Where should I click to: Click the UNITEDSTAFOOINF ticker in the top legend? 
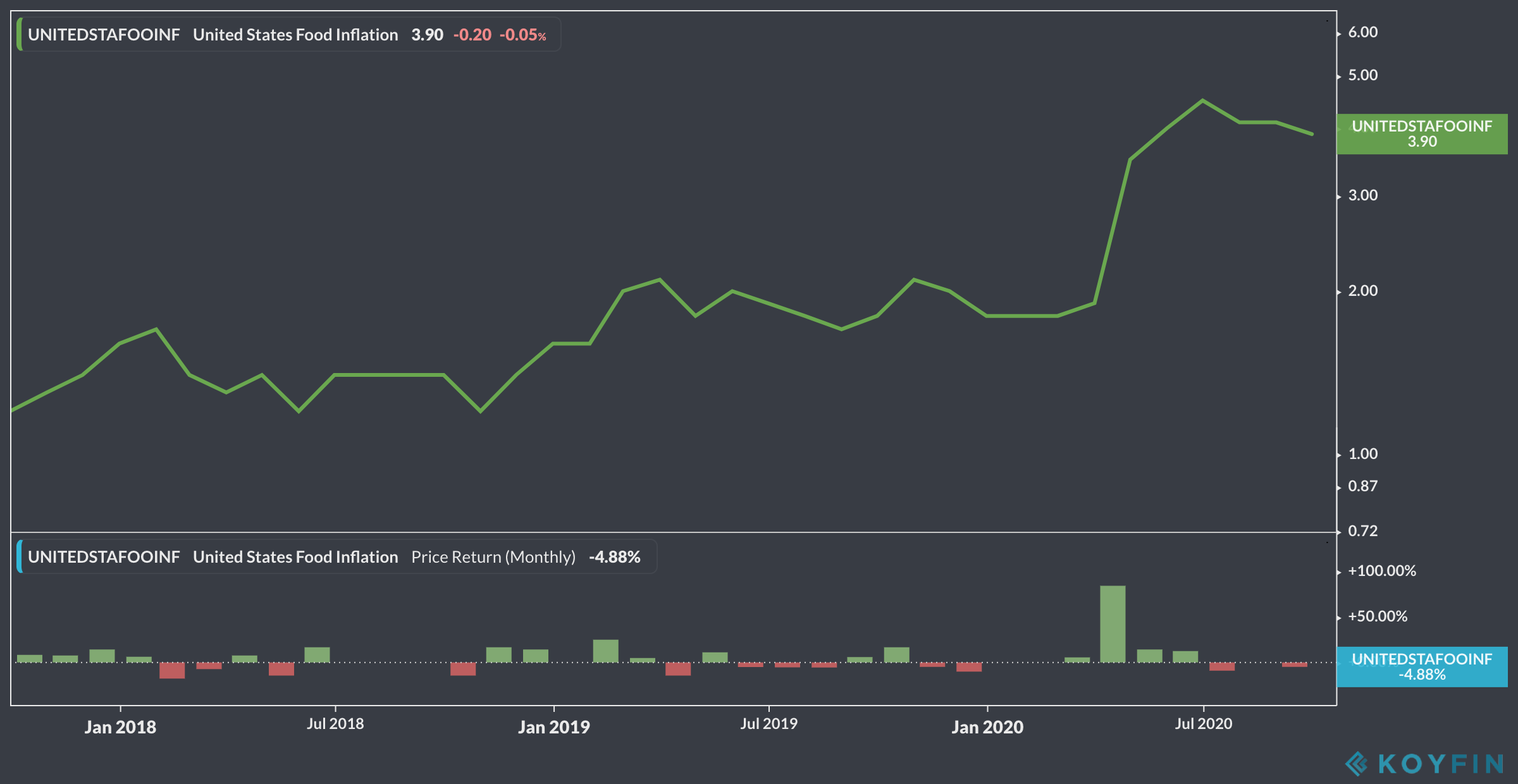pos(104,35)
